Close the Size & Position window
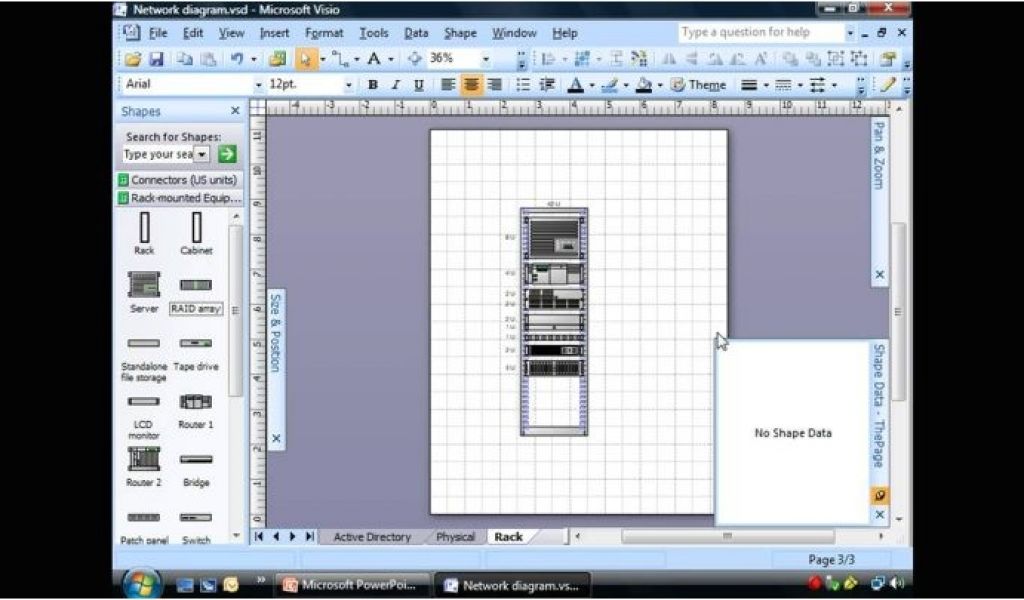Screen dimensions: 1024x600 pos(276,438)
